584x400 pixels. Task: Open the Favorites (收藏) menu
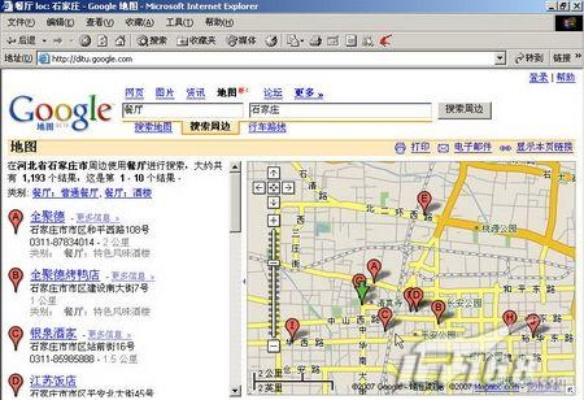(139, 23)
